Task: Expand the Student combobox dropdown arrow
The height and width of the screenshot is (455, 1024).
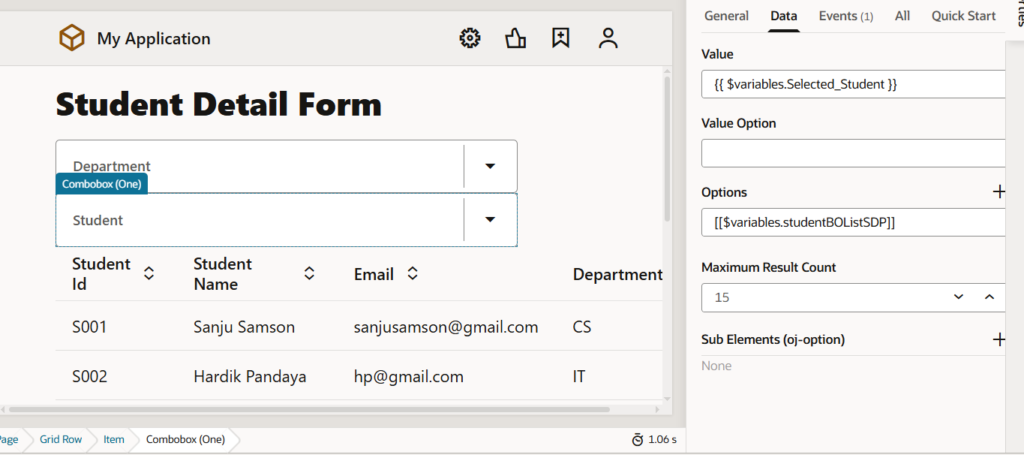Action: click(490, 219)
